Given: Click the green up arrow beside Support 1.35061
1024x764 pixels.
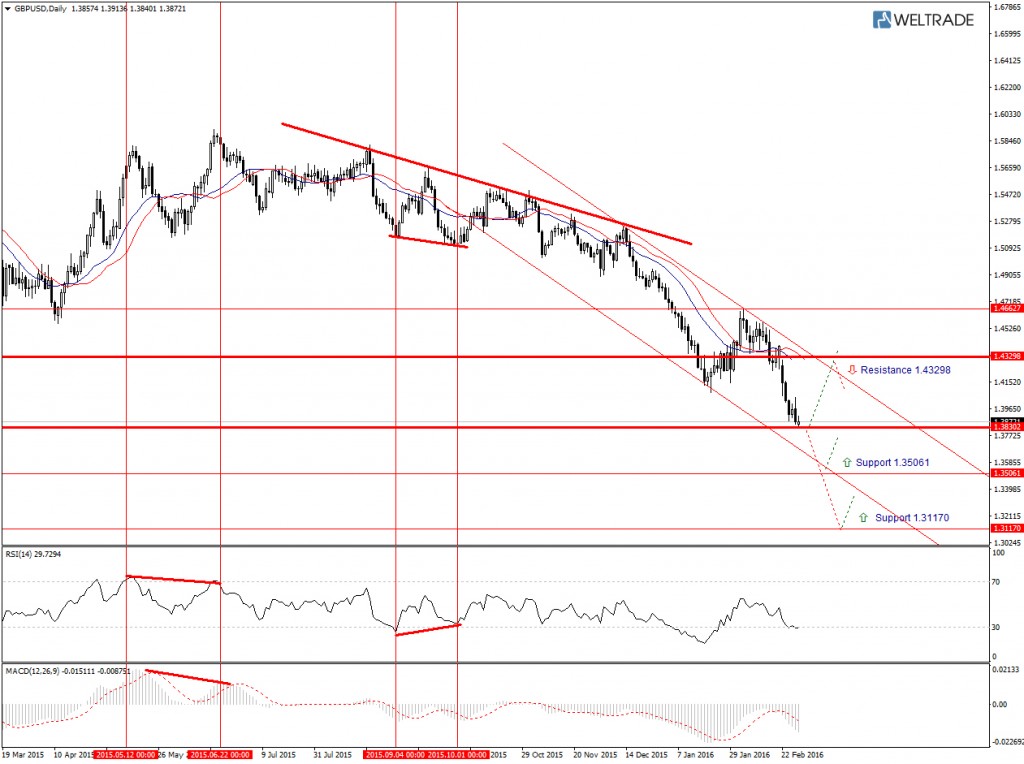Looking at the screenshot, I should pyautogui.click(x=847, y=462).
